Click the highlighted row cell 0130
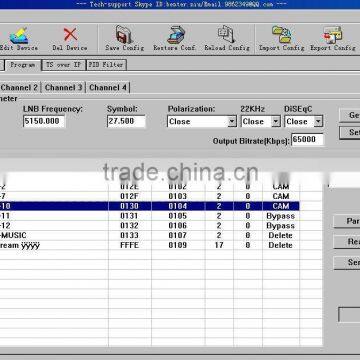 [x=129, y=206]
